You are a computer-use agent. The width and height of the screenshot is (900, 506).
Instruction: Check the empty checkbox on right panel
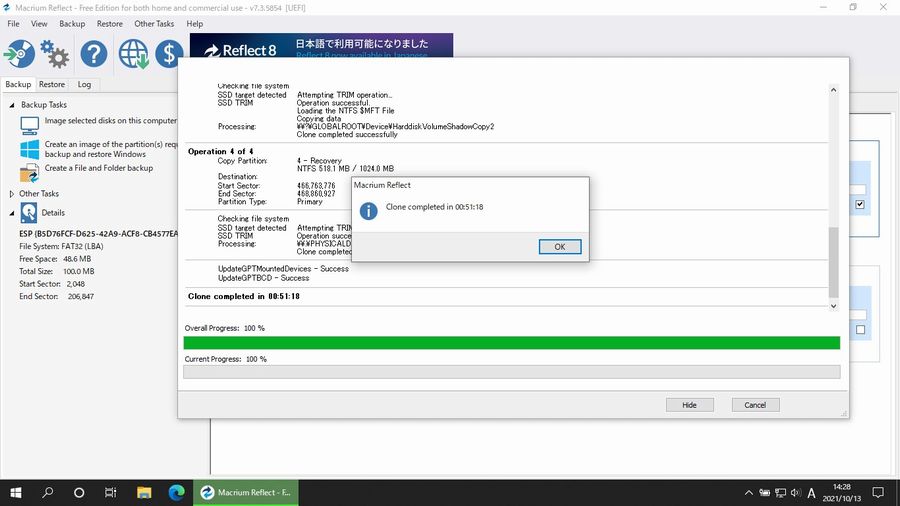coord(860,330)
